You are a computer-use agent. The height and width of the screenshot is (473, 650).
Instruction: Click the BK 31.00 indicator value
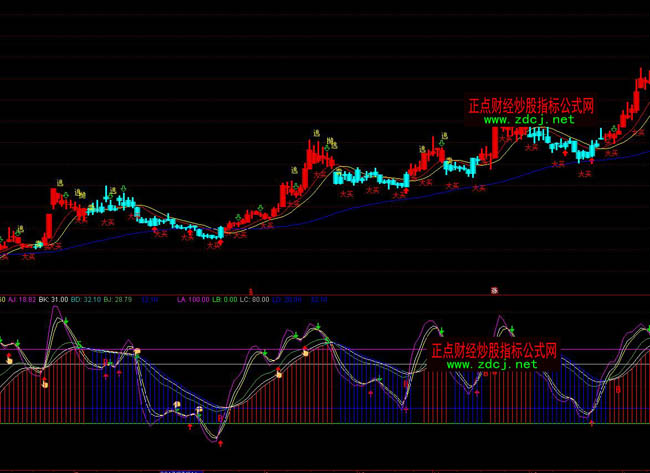click(53, 299)
